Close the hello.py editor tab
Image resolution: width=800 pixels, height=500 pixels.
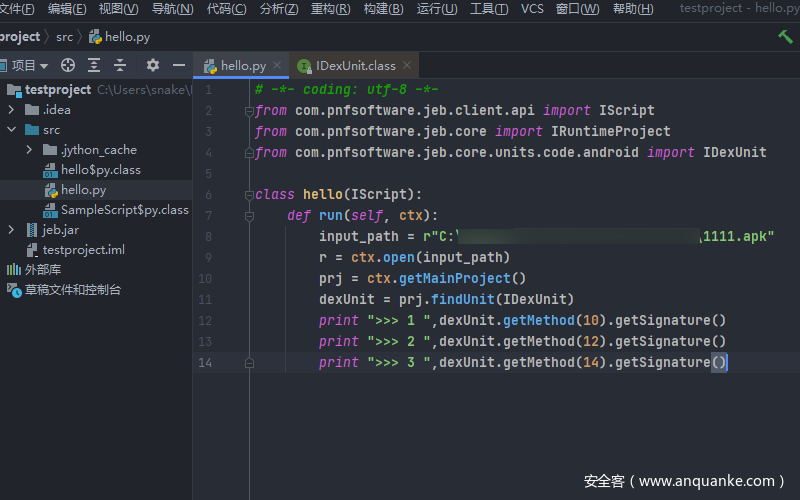[279, 66]
